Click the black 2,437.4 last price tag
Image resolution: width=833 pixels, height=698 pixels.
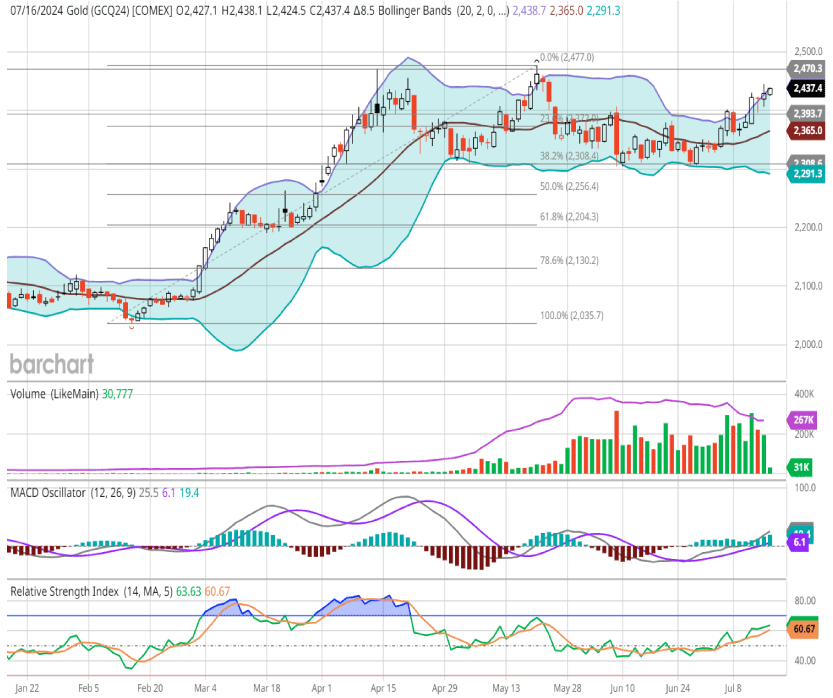click(807, 87)
